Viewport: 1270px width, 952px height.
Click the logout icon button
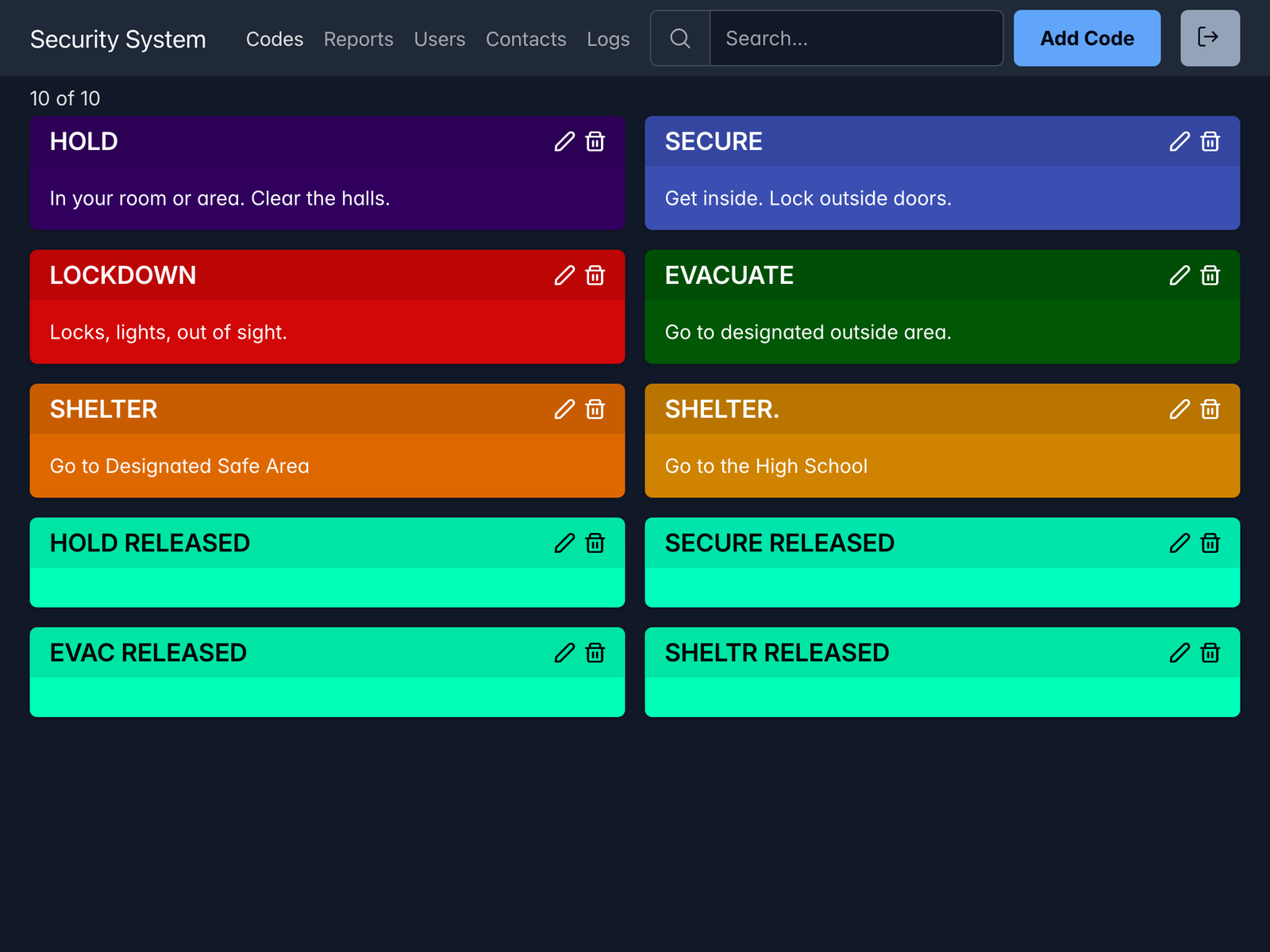pos(1209,38)
